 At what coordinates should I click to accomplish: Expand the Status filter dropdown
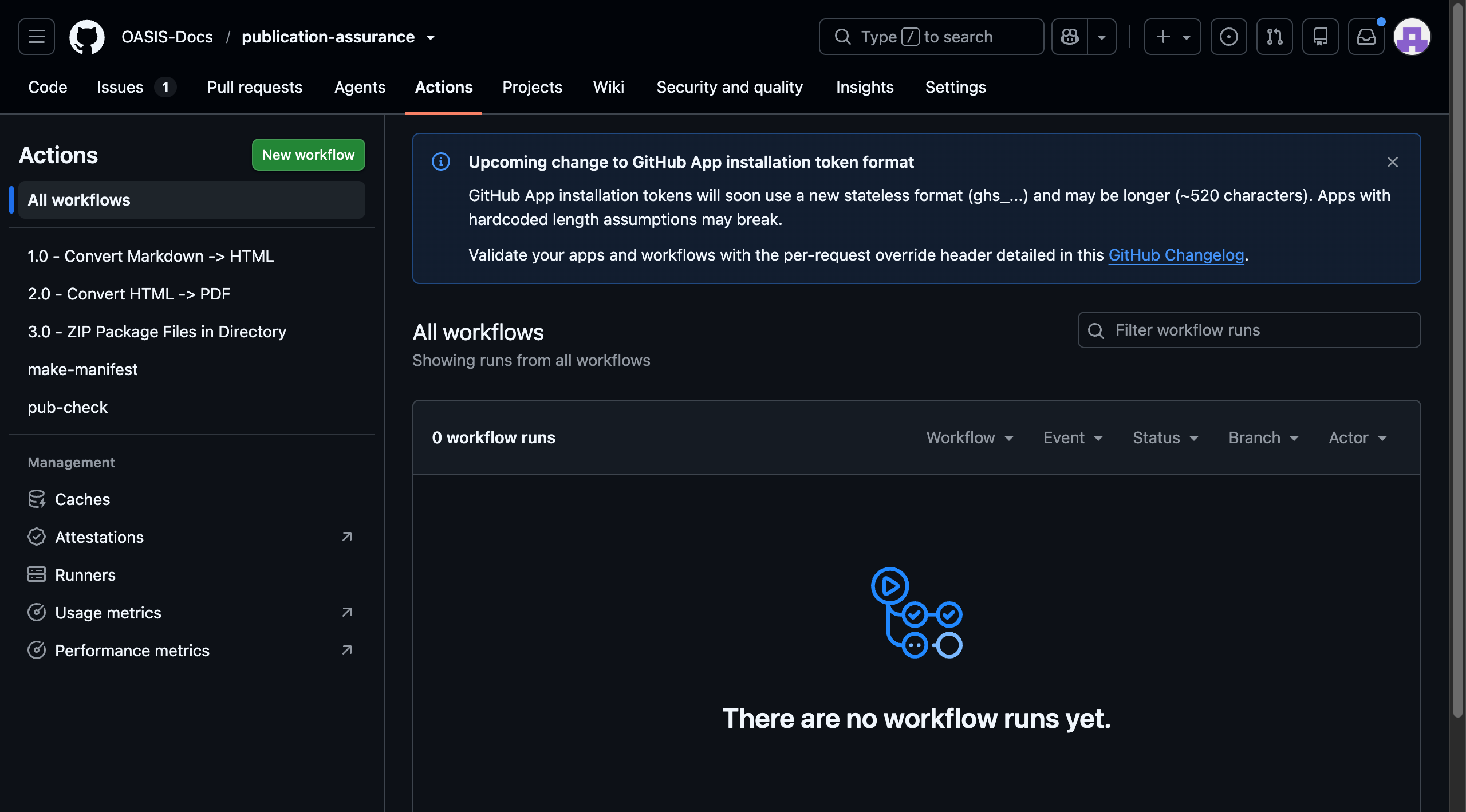(x=1165, y=437)
